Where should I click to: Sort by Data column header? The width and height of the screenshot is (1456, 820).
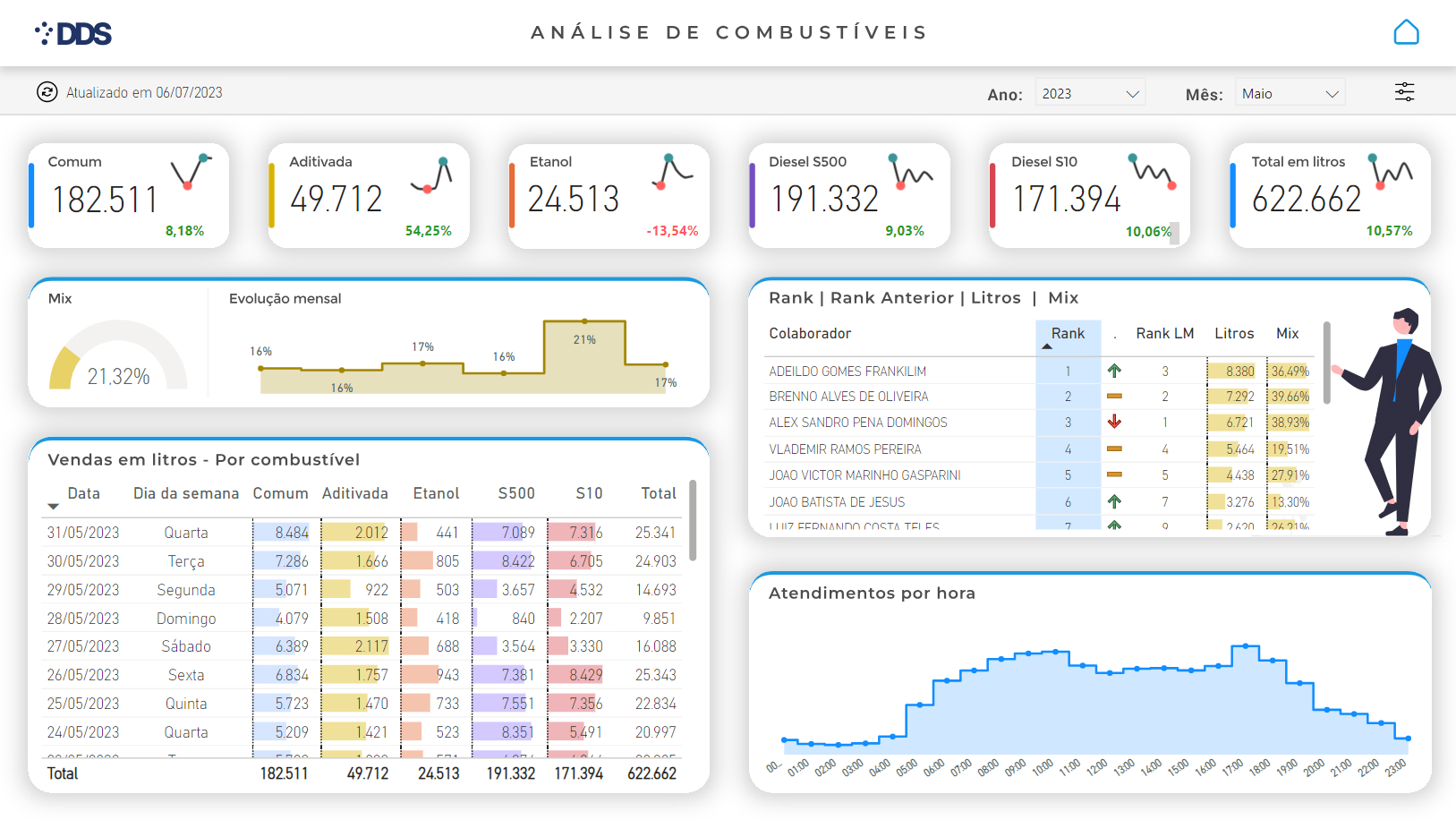(x=83, y=493)
